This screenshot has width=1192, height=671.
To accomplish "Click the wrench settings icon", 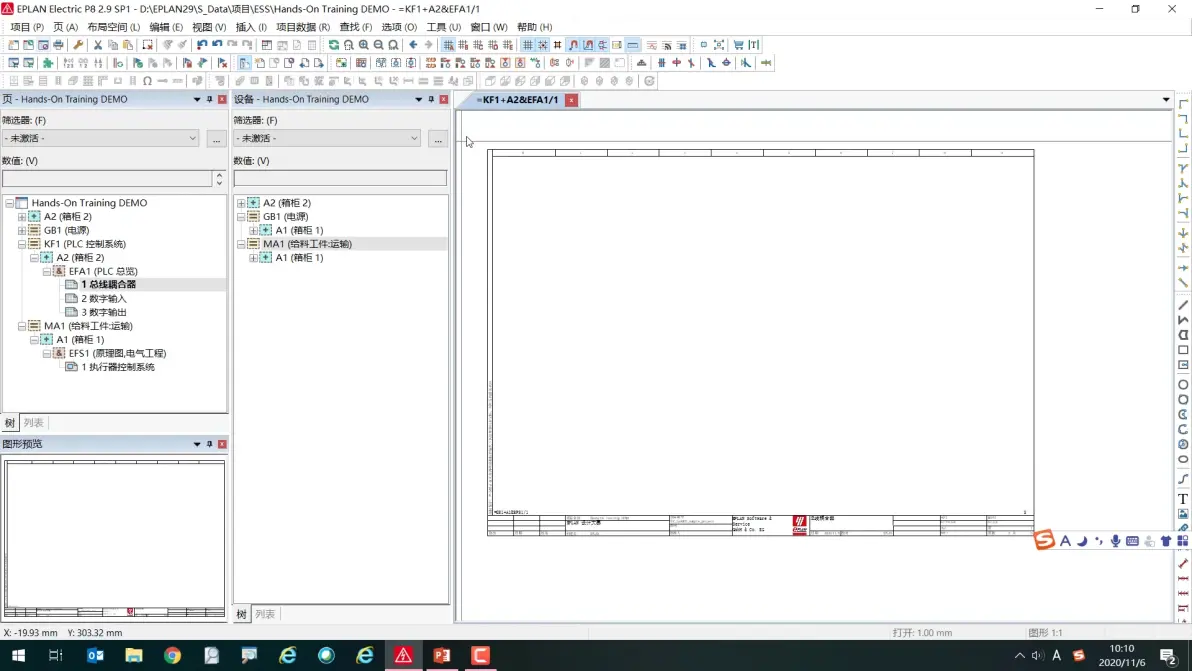I will point(78,45).
